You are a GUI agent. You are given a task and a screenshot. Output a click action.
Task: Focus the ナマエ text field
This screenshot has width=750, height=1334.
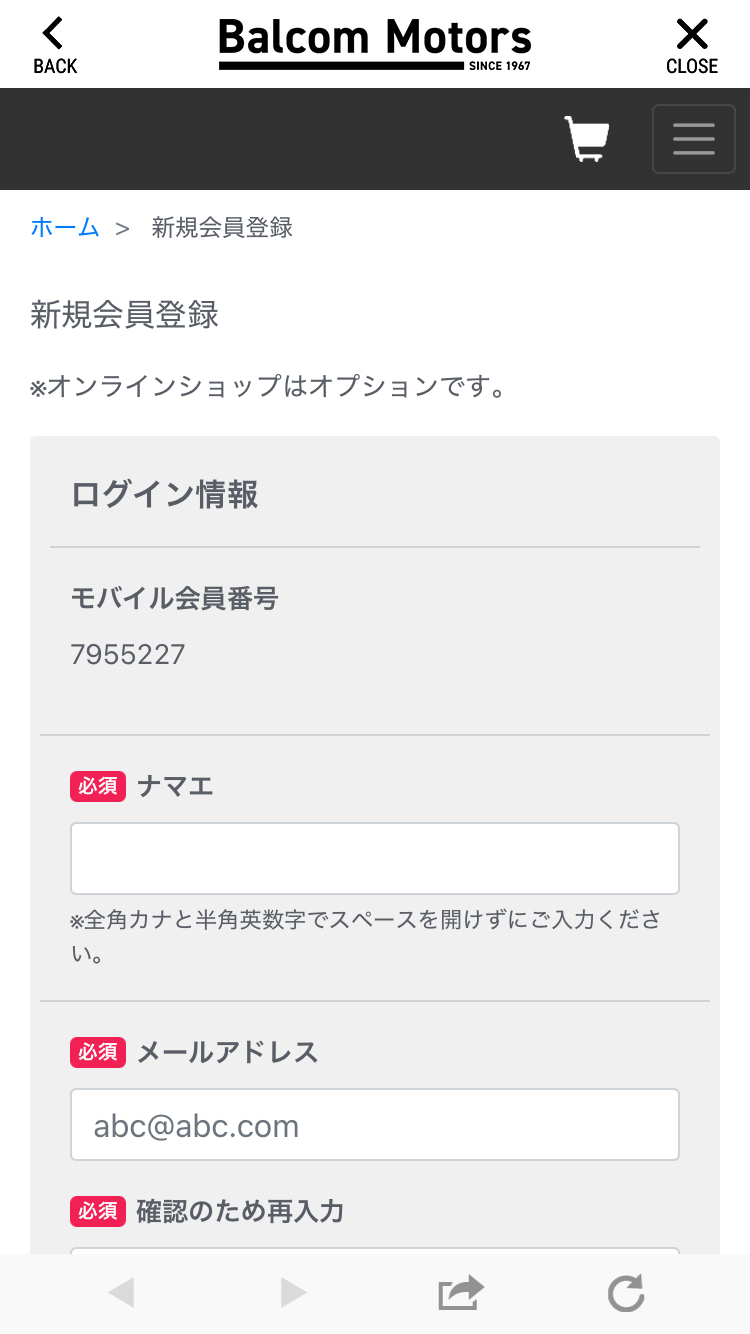coord(375,858)
